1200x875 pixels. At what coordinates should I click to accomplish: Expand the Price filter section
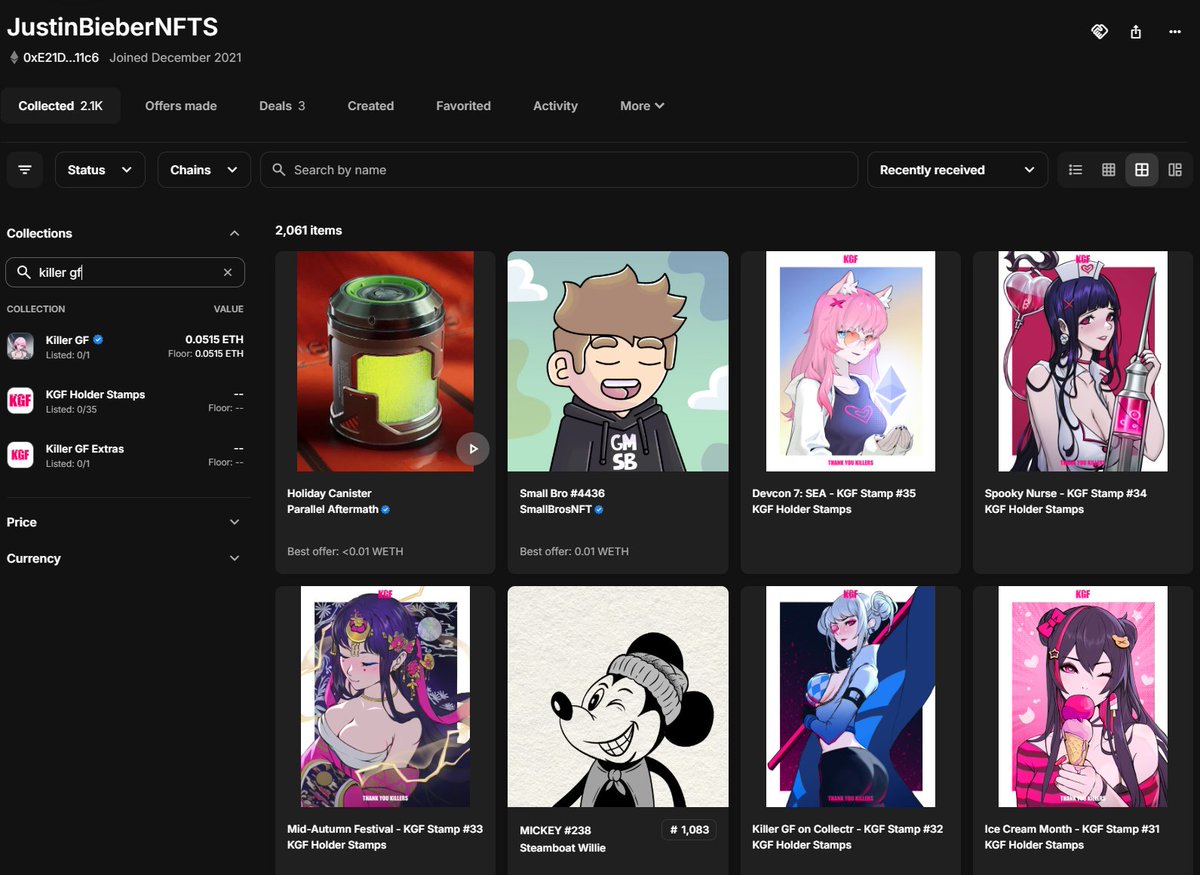pyautogui.click(x=125, y=522)
